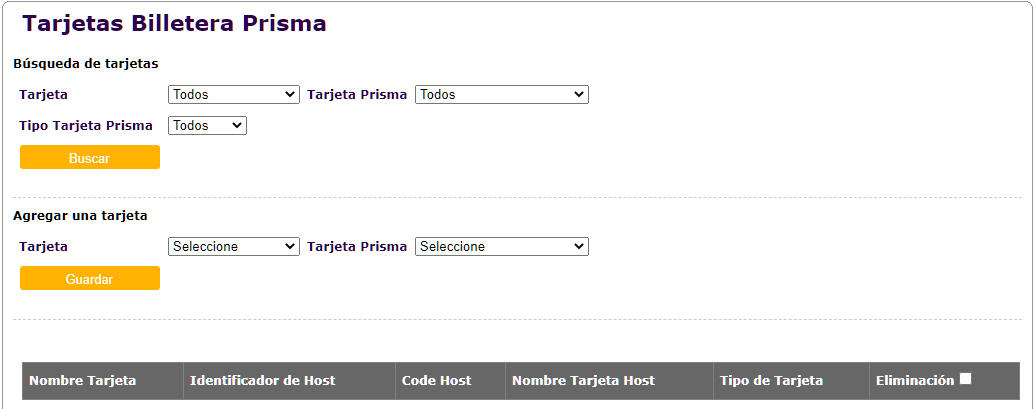Click the Tipo Tarjeta Prisma field label

86,126
